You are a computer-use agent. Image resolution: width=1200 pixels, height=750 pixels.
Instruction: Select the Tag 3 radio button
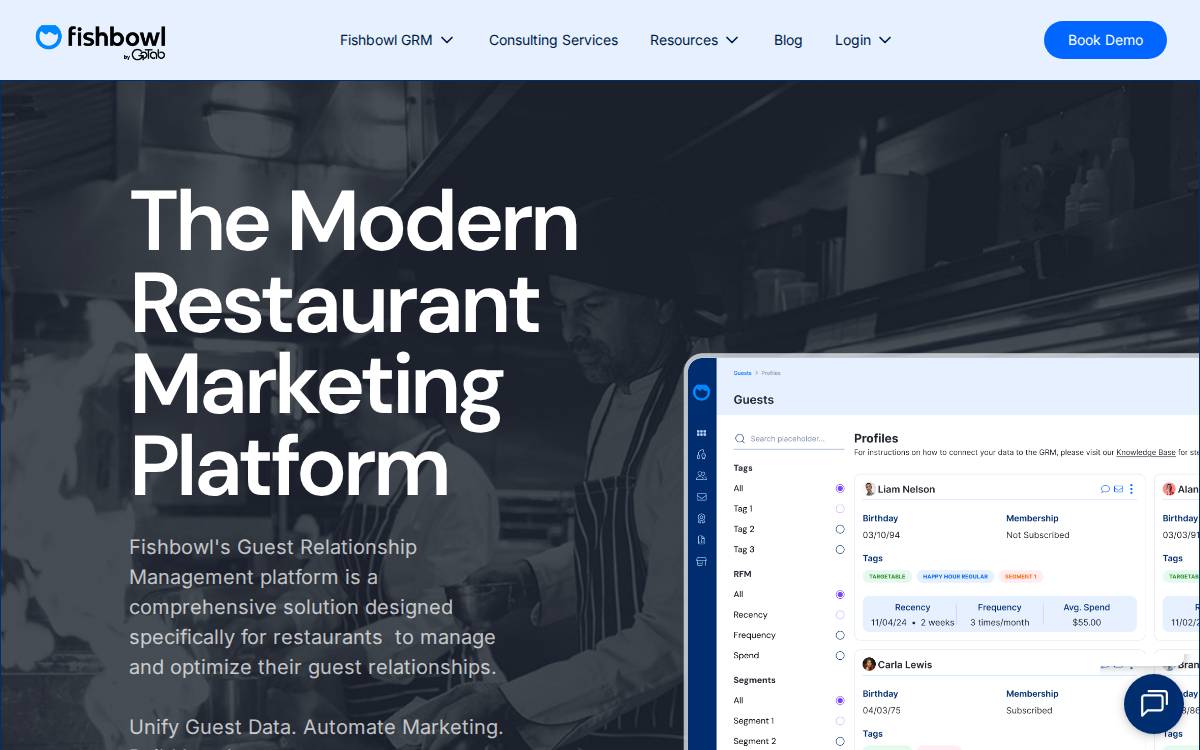(x=840, y=549)
